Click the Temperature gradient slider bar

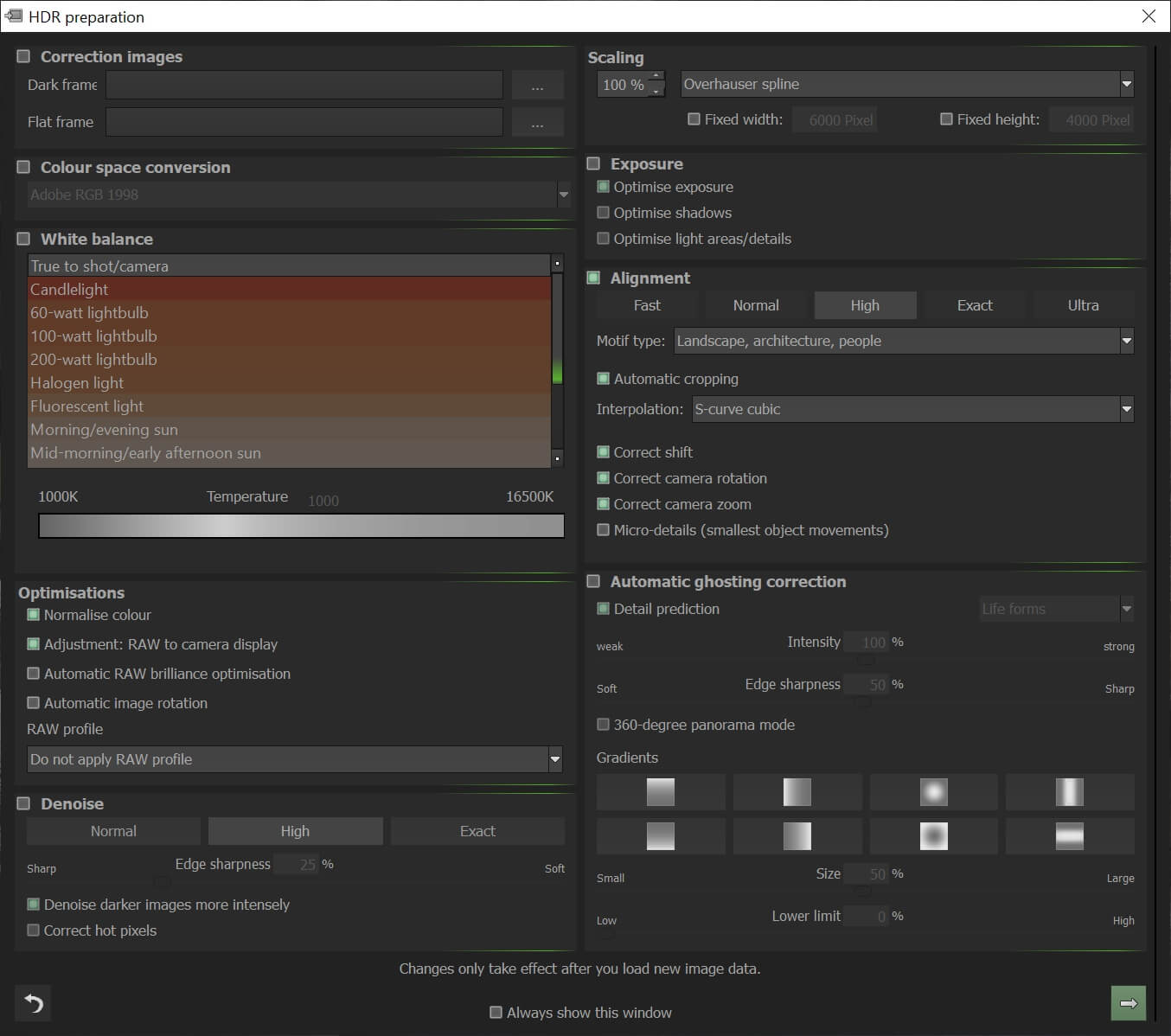pos(301,526)
